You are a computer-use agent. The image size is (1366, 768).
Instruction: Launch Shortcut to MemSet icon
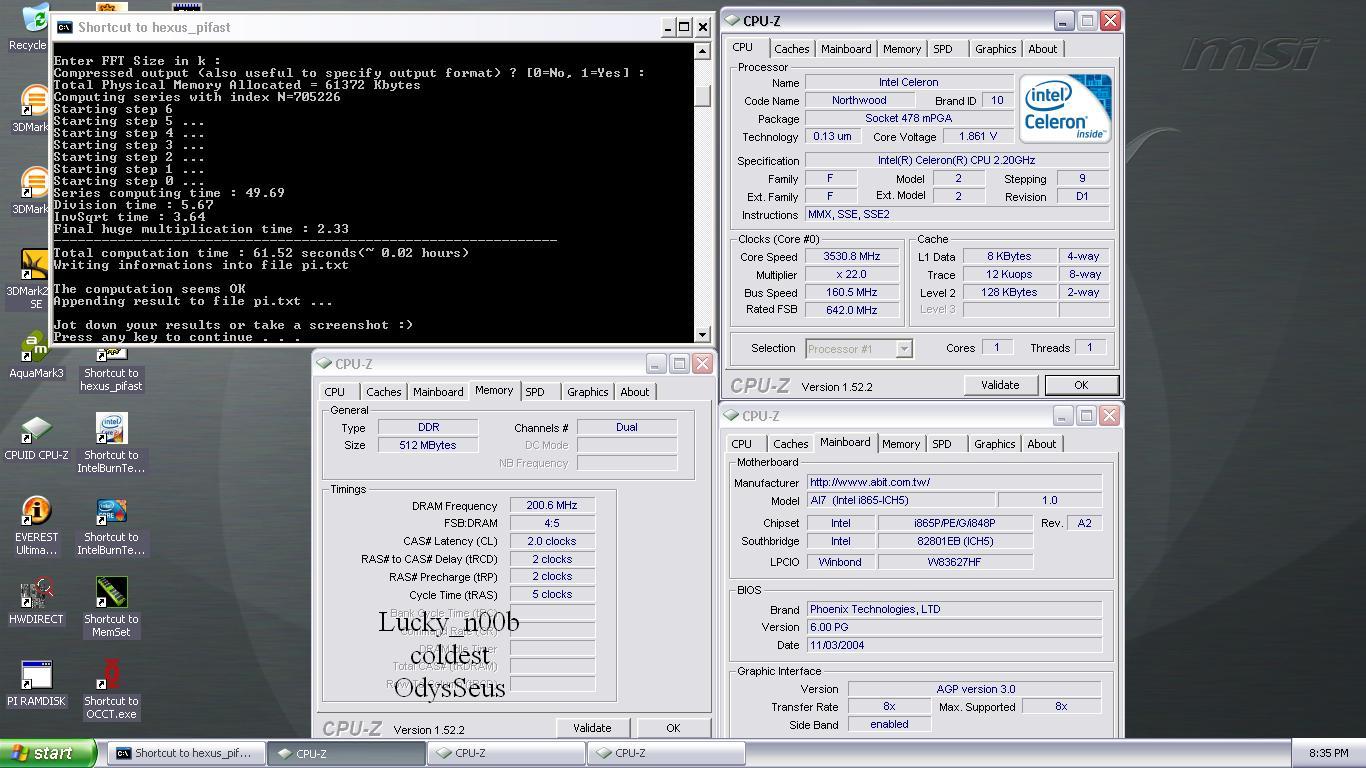tap(111, 608)
